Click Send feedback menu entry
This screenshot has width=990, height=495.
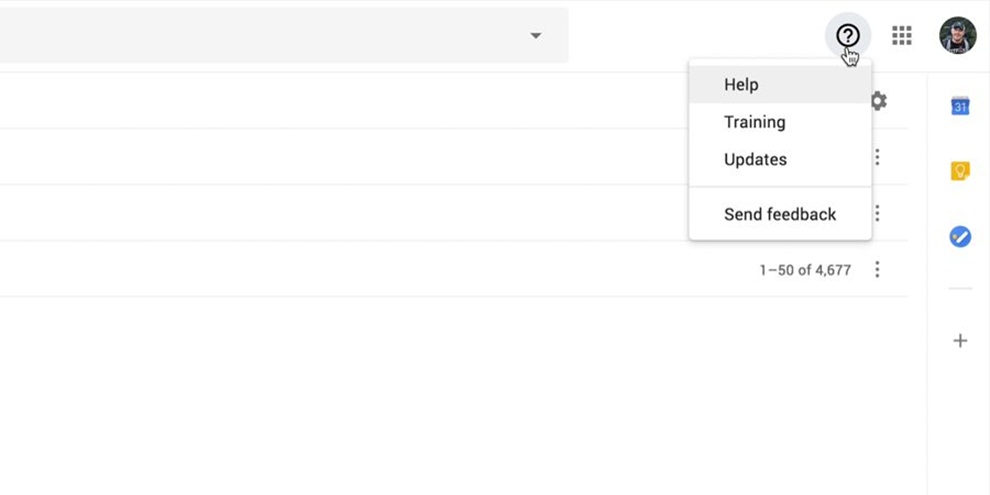779,214
